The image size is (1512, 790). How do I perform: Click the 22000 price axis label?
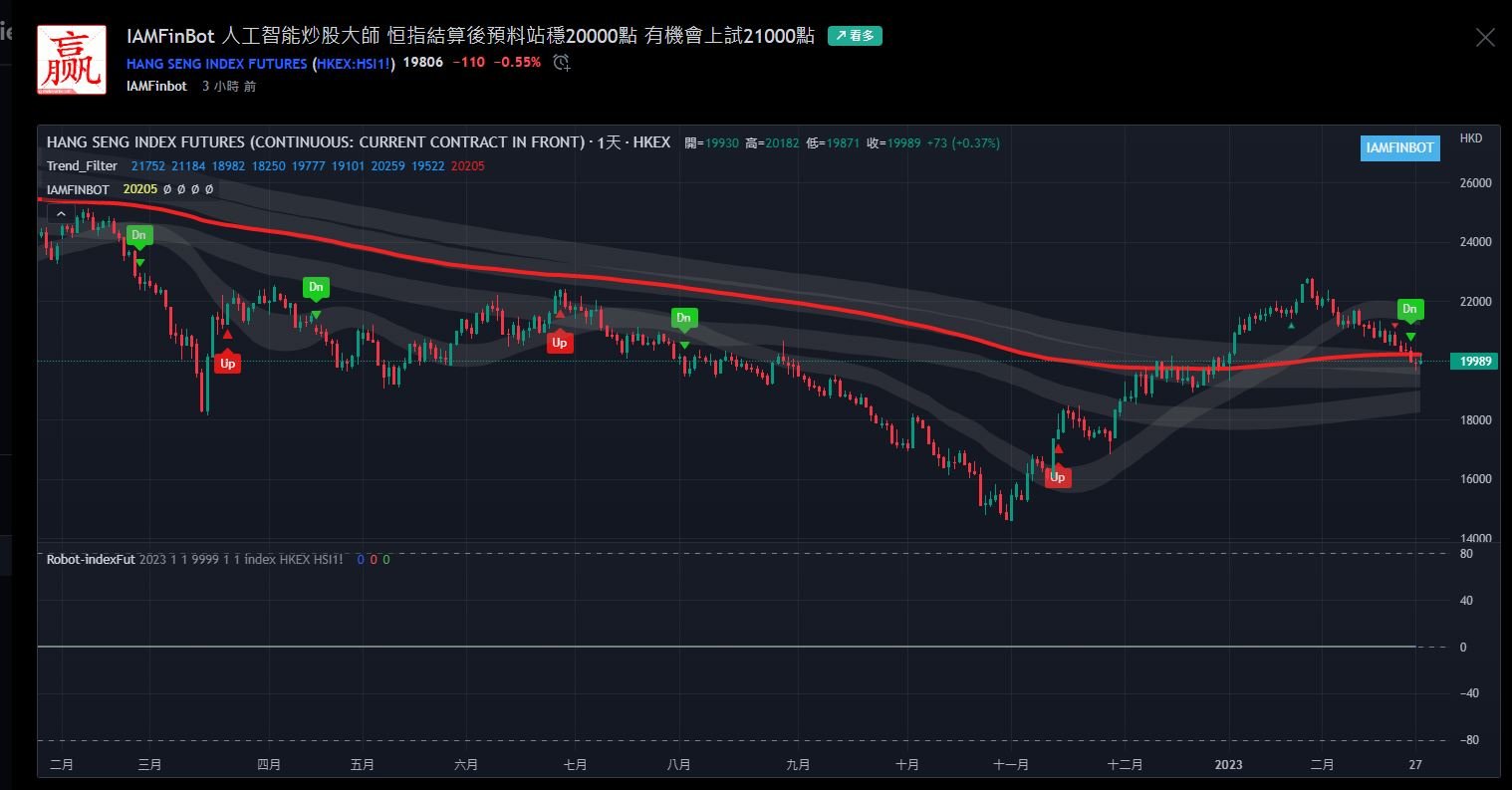[x=1475, y=302]
